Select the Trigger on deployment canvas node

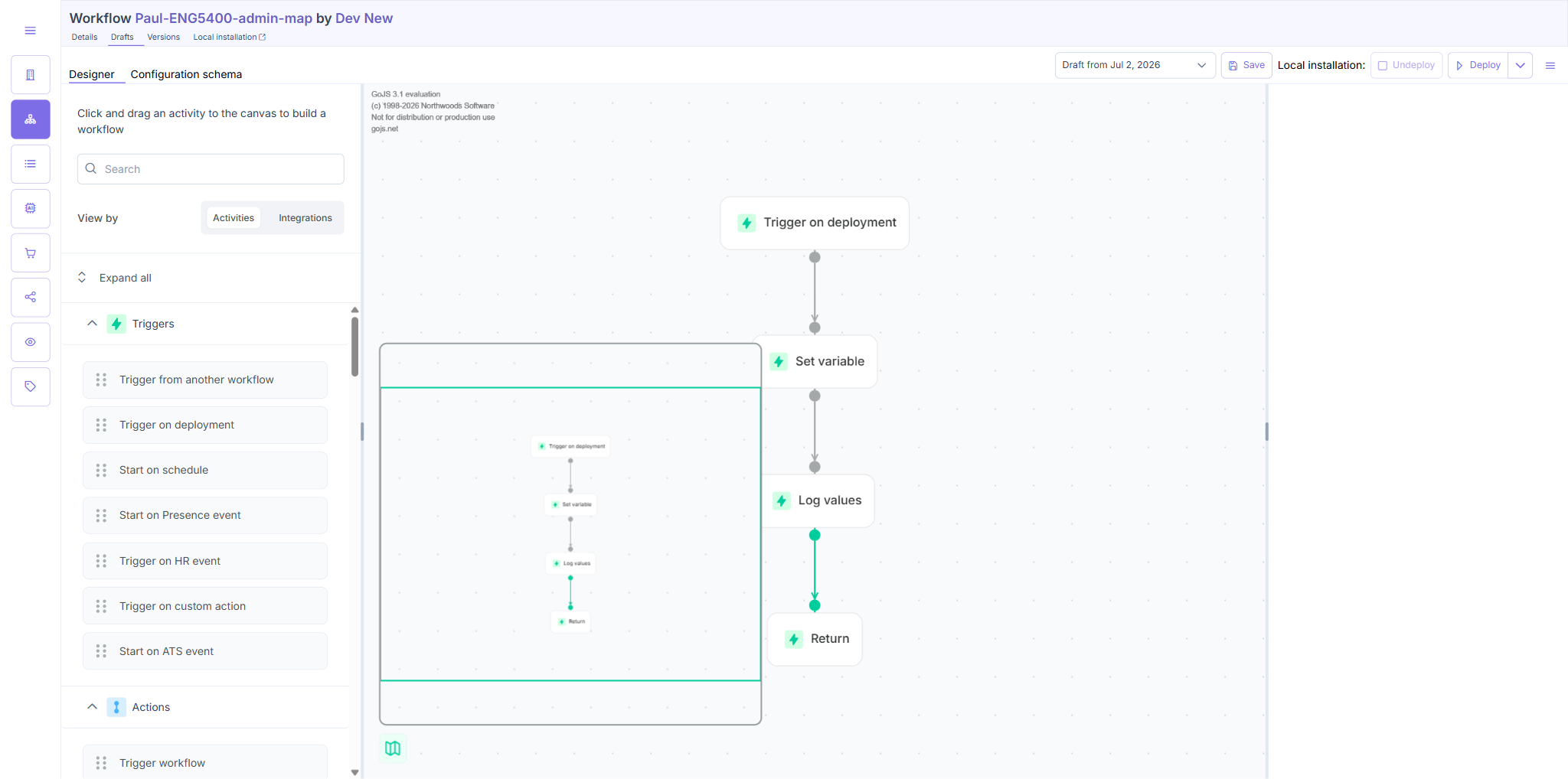815,223
